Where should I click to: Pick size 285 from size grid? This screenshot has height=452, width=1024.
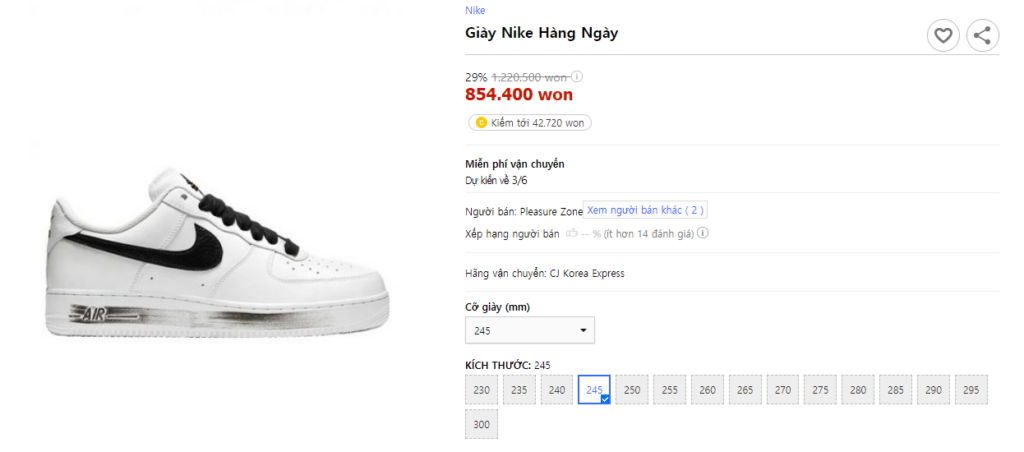896,390
